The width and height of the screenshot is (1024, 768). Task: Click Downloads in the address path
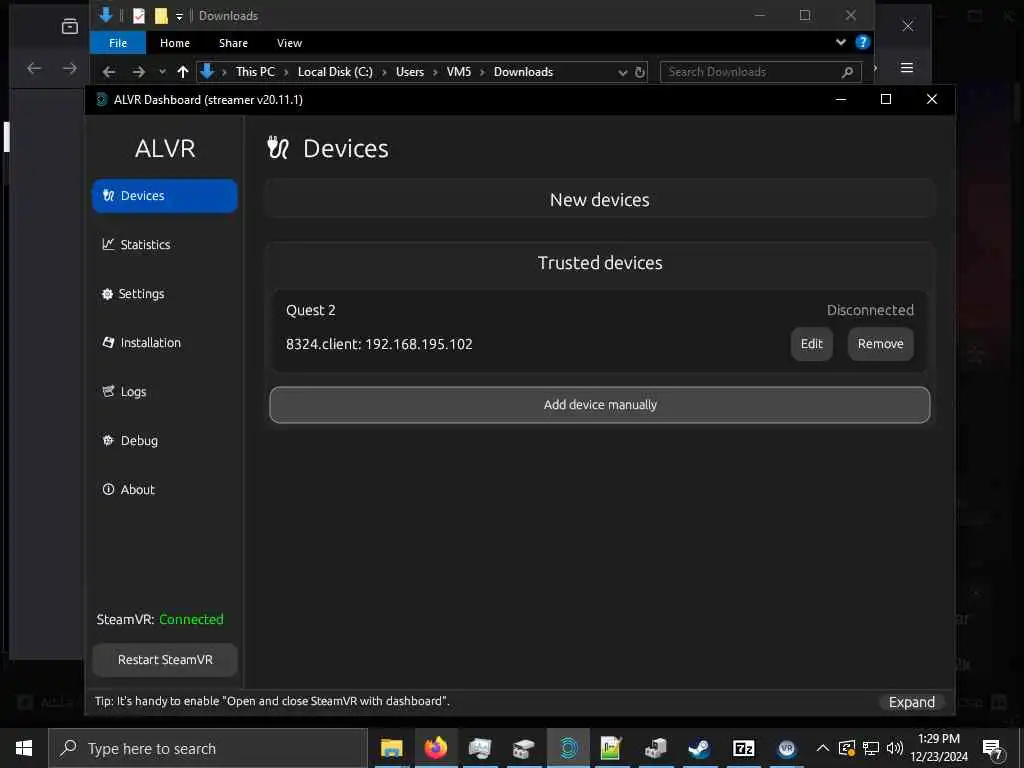523,72
